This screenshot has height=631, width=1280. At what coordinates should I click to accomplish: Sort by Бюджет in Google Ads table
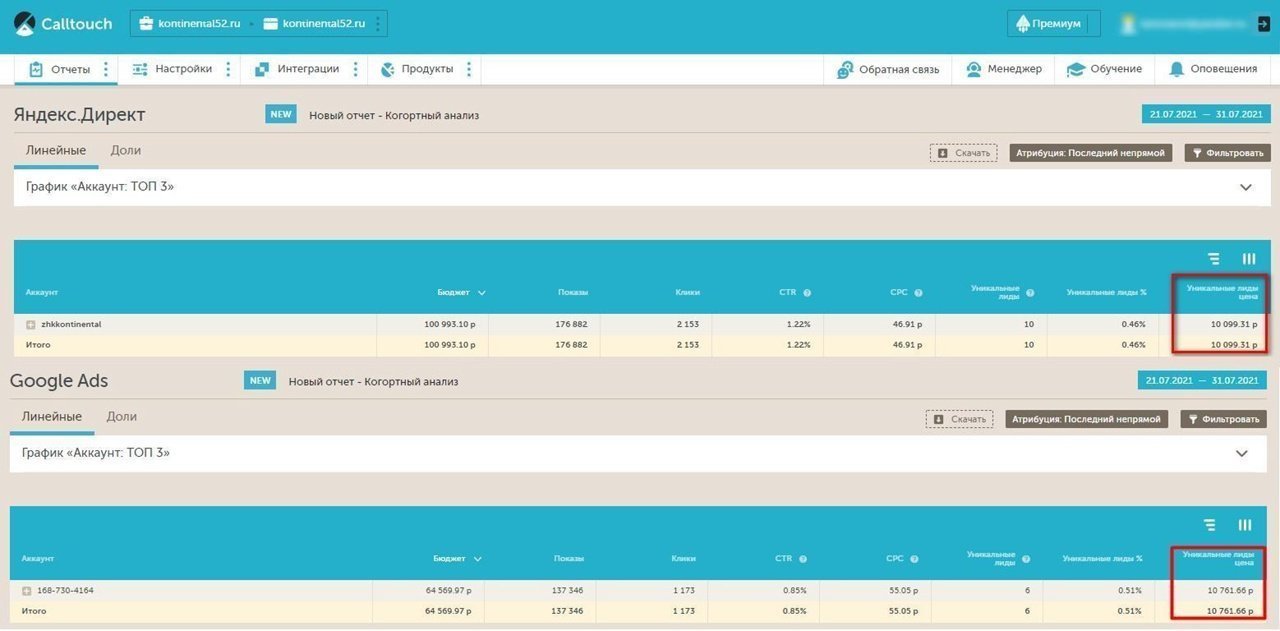click(457, 558)
